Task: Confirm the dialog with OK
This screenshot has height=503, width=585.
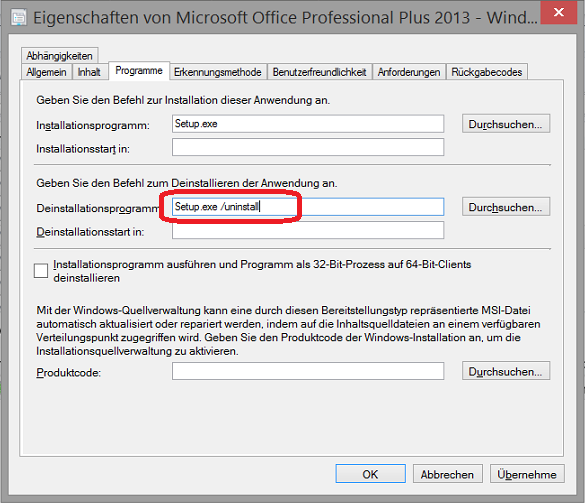Action: (x=370, y=474)
